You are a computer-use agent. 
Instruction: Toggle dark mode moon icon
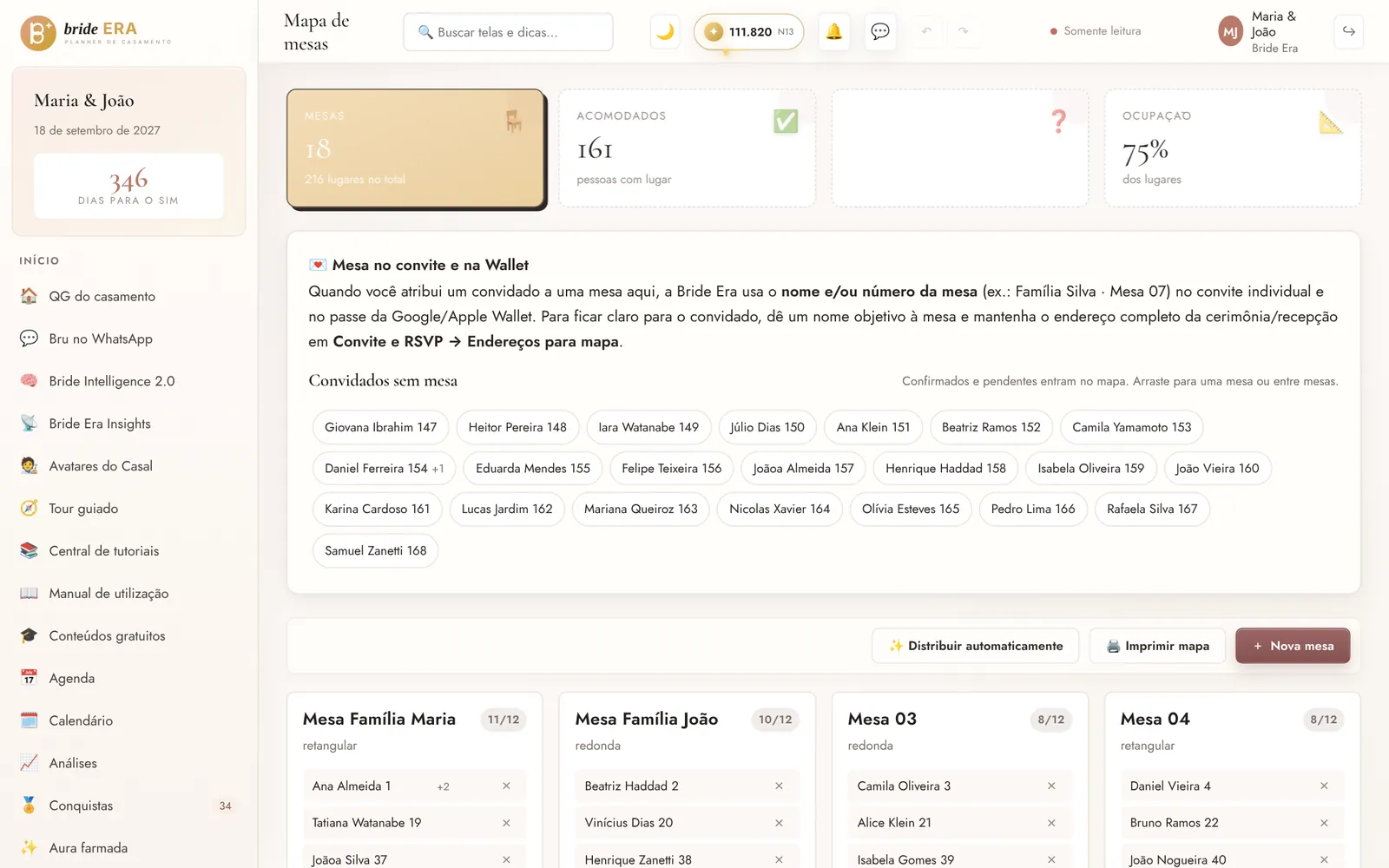click(x=665, y=32)
